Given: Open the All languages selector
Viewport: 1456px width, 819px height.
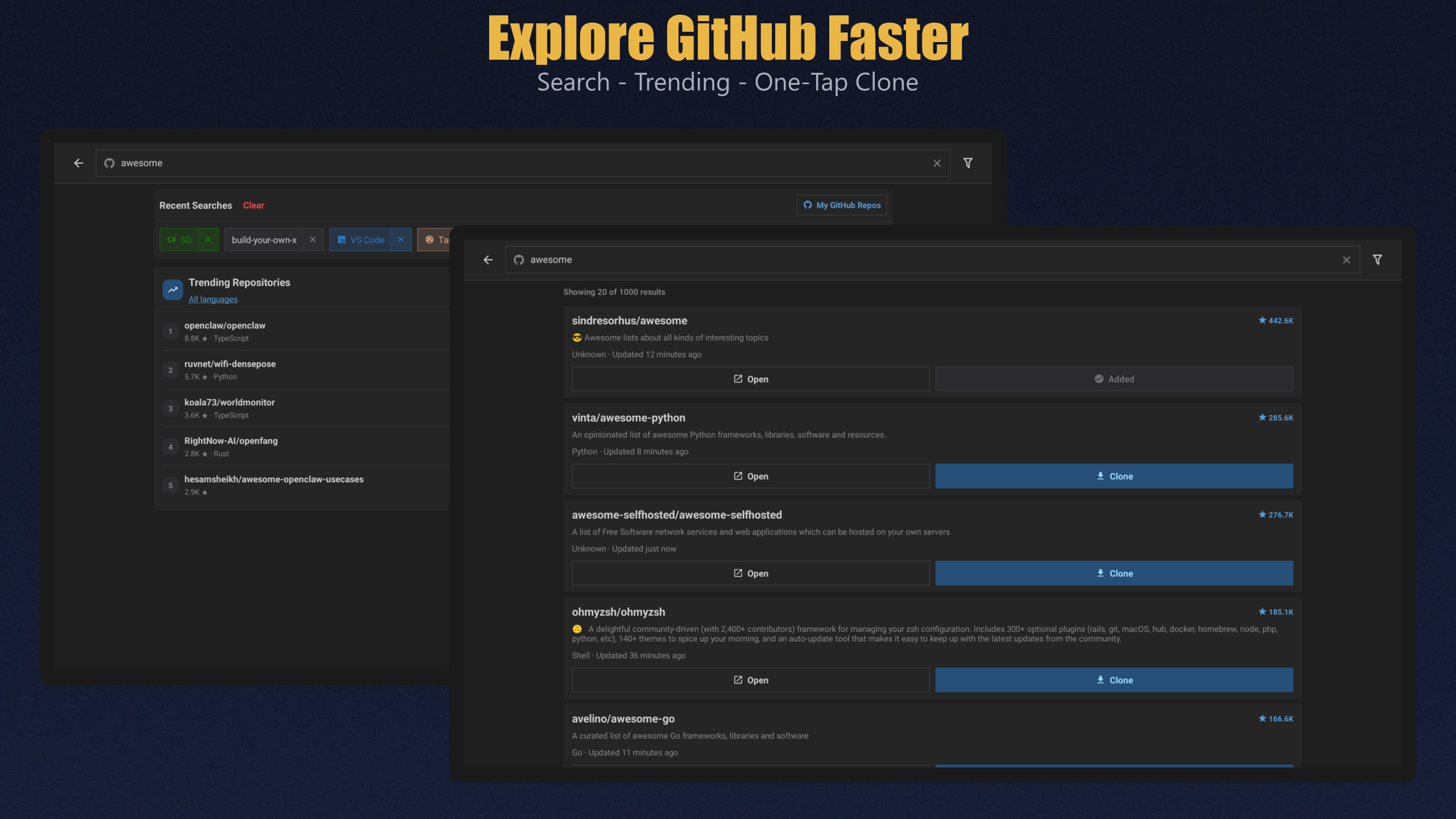Looking at the screenshot, I should pos(213,299).
